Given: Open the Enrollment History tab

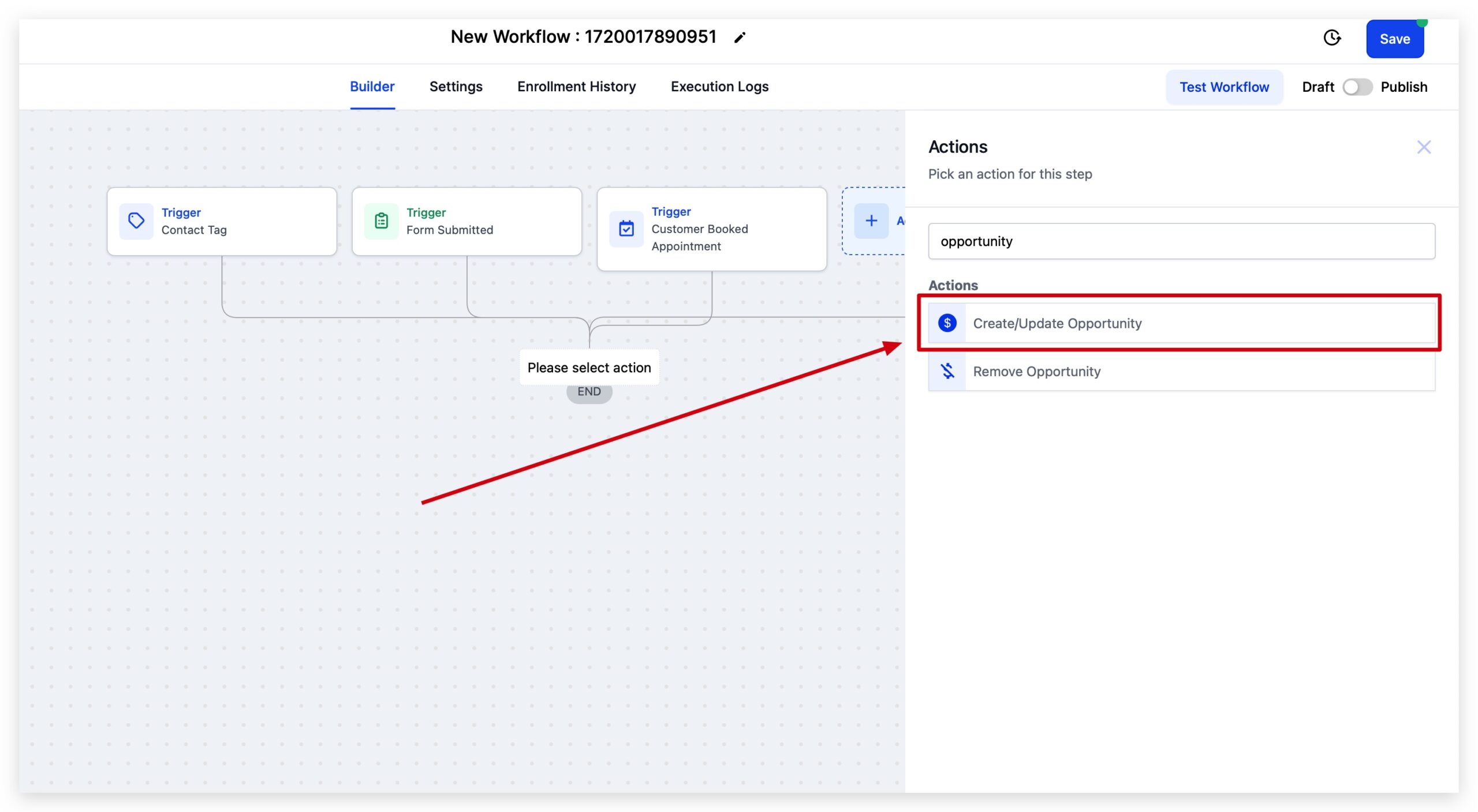Looking at the screenshot, I should (576, 87).
